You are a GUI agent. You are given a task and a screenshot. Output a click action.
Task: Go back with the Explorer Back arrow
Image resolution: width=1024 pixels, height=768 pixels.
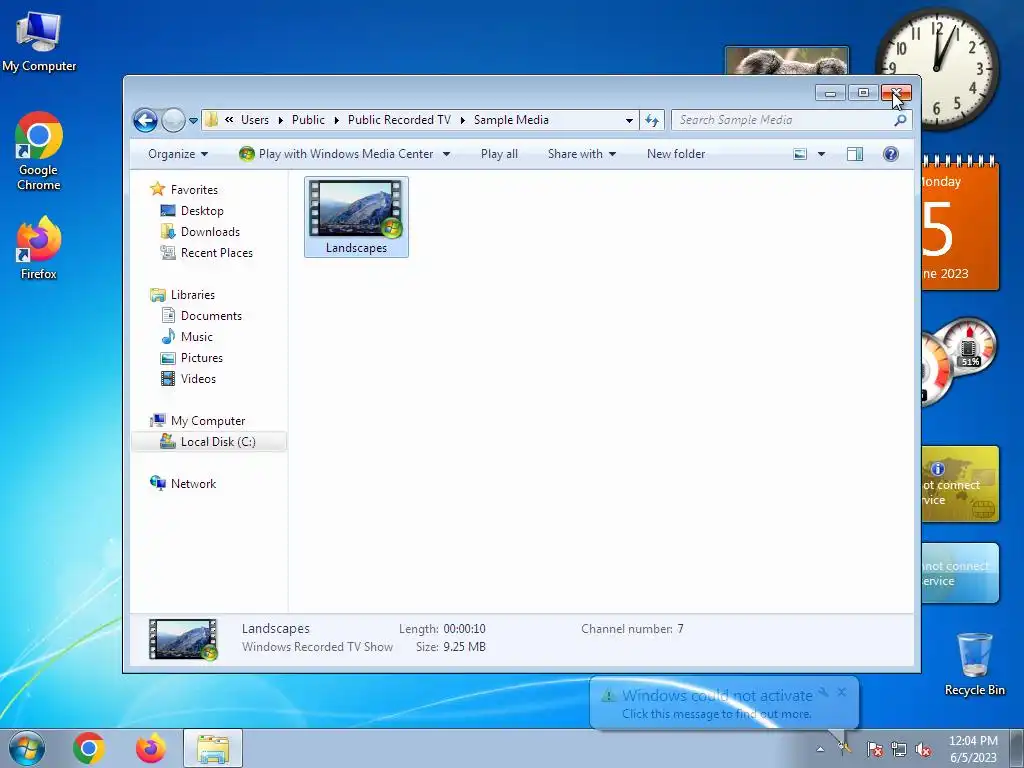(145, 120)
